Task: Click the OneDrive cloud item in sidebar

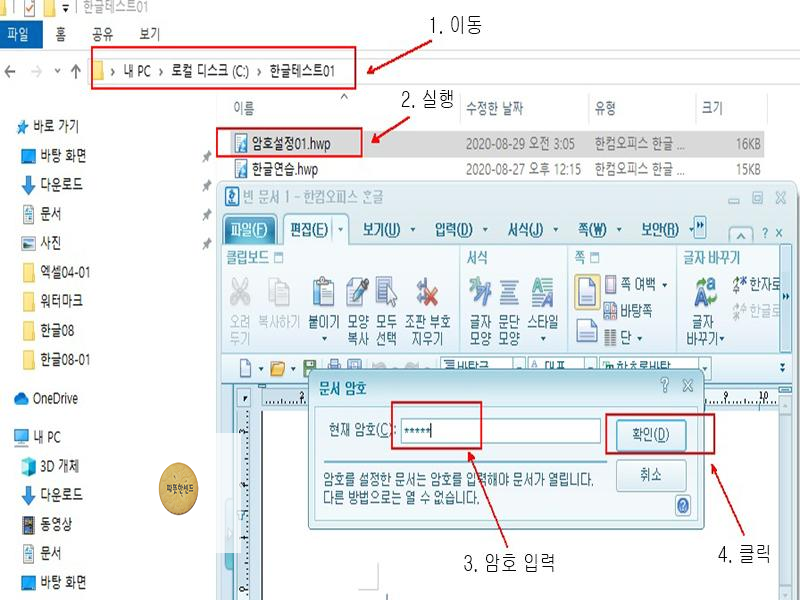Action: (46, 398)
